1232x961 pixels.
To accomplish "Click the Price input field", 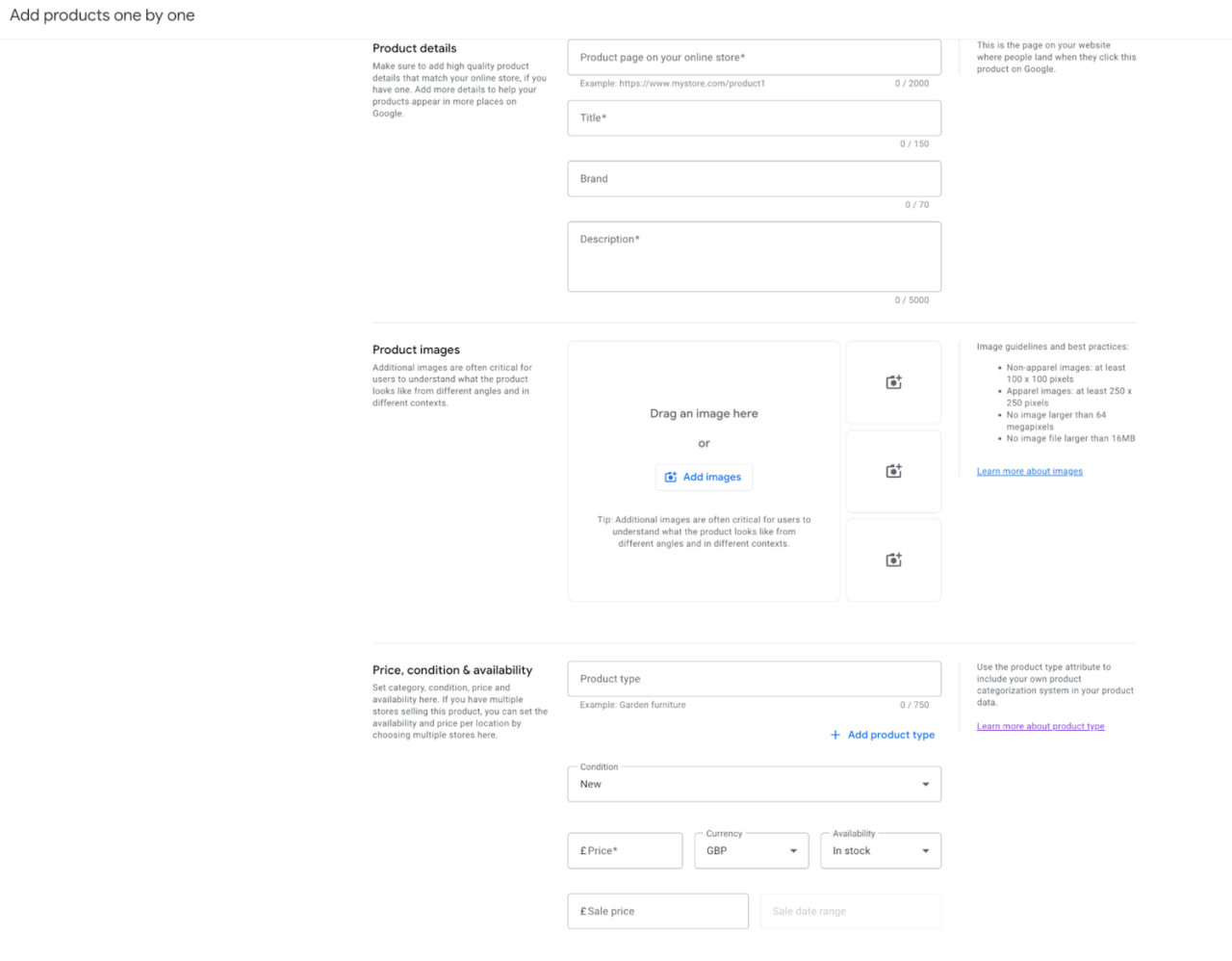I will tap(625, 850).
